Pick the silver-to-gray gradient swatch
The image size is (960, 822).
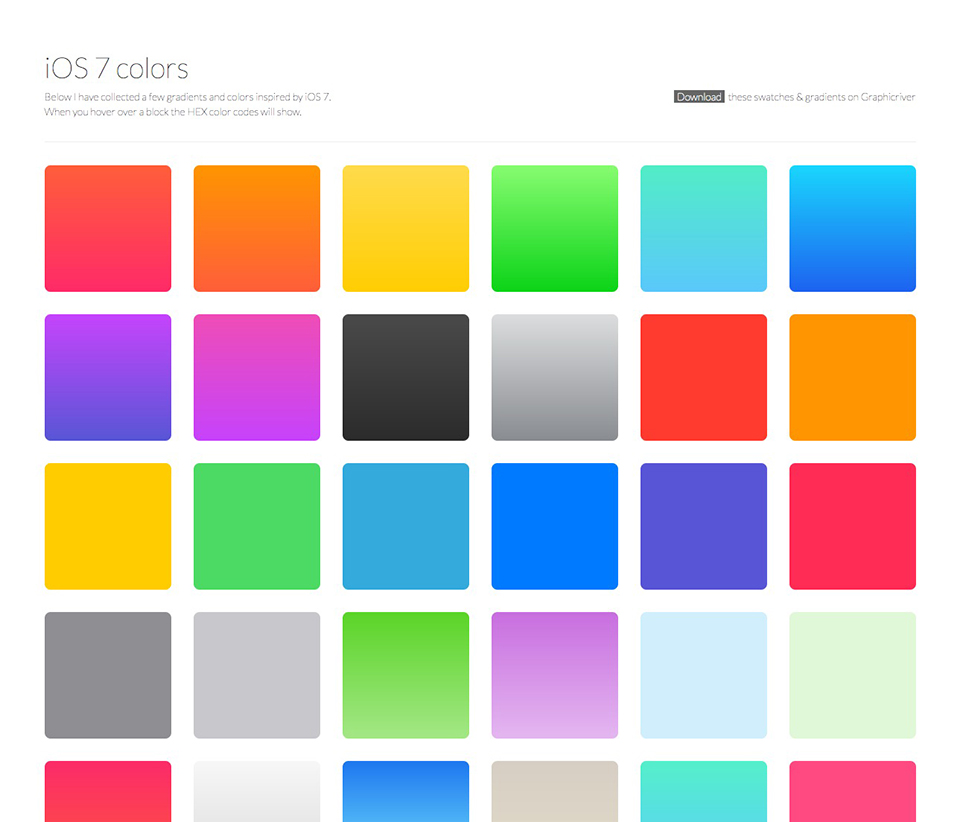[x=554, y=377]
